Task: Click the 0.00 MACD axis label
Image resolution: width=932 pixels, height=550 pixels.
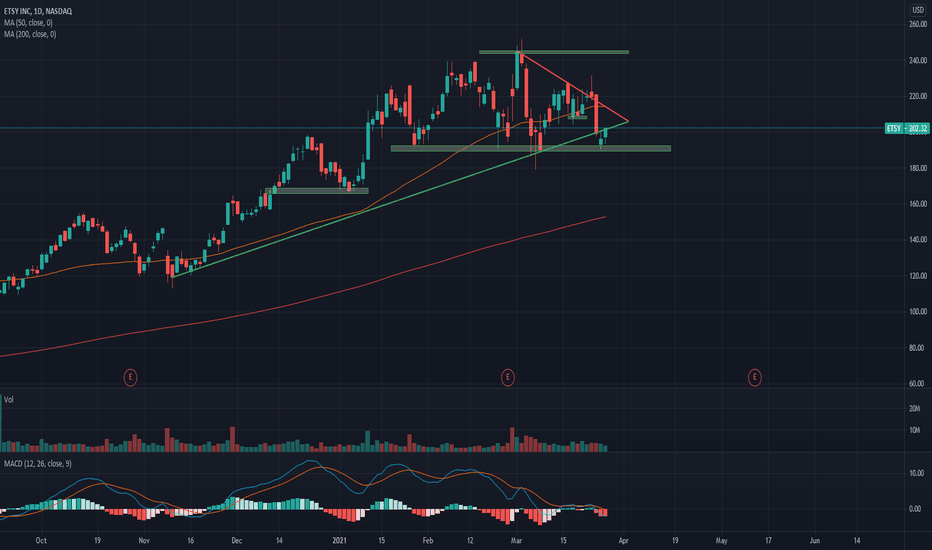Action: coord(915,509)
